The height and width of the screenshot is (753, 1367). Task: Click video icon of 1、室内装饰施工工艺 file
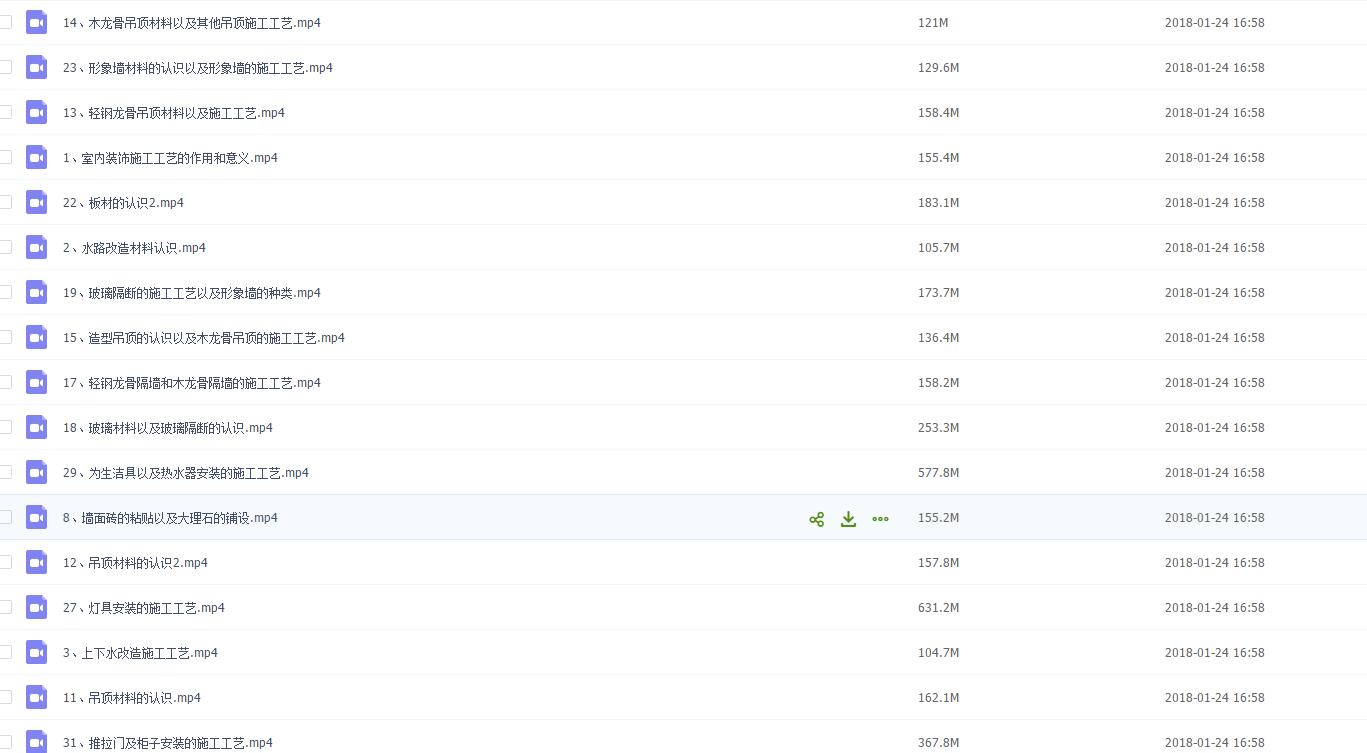tap(37, 157)
